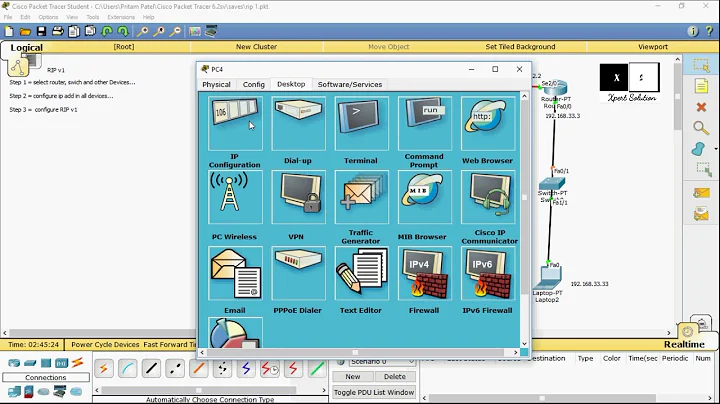Click Power Cycle Devices button
Viewport: 720px width, 404px height.
105,344
